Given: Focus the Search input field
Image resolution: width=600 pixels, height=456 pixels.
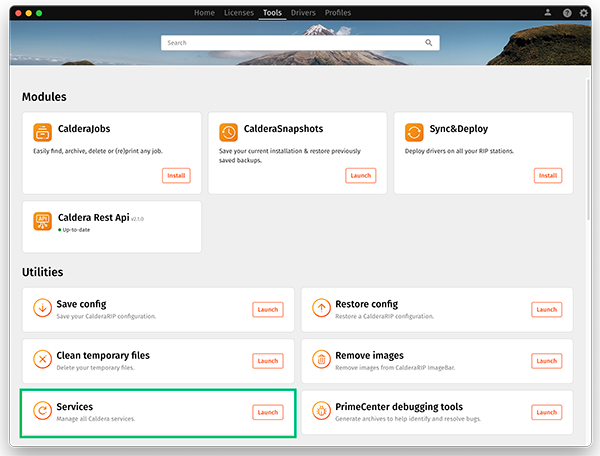Looking at the screenshot, I should 300,43.
